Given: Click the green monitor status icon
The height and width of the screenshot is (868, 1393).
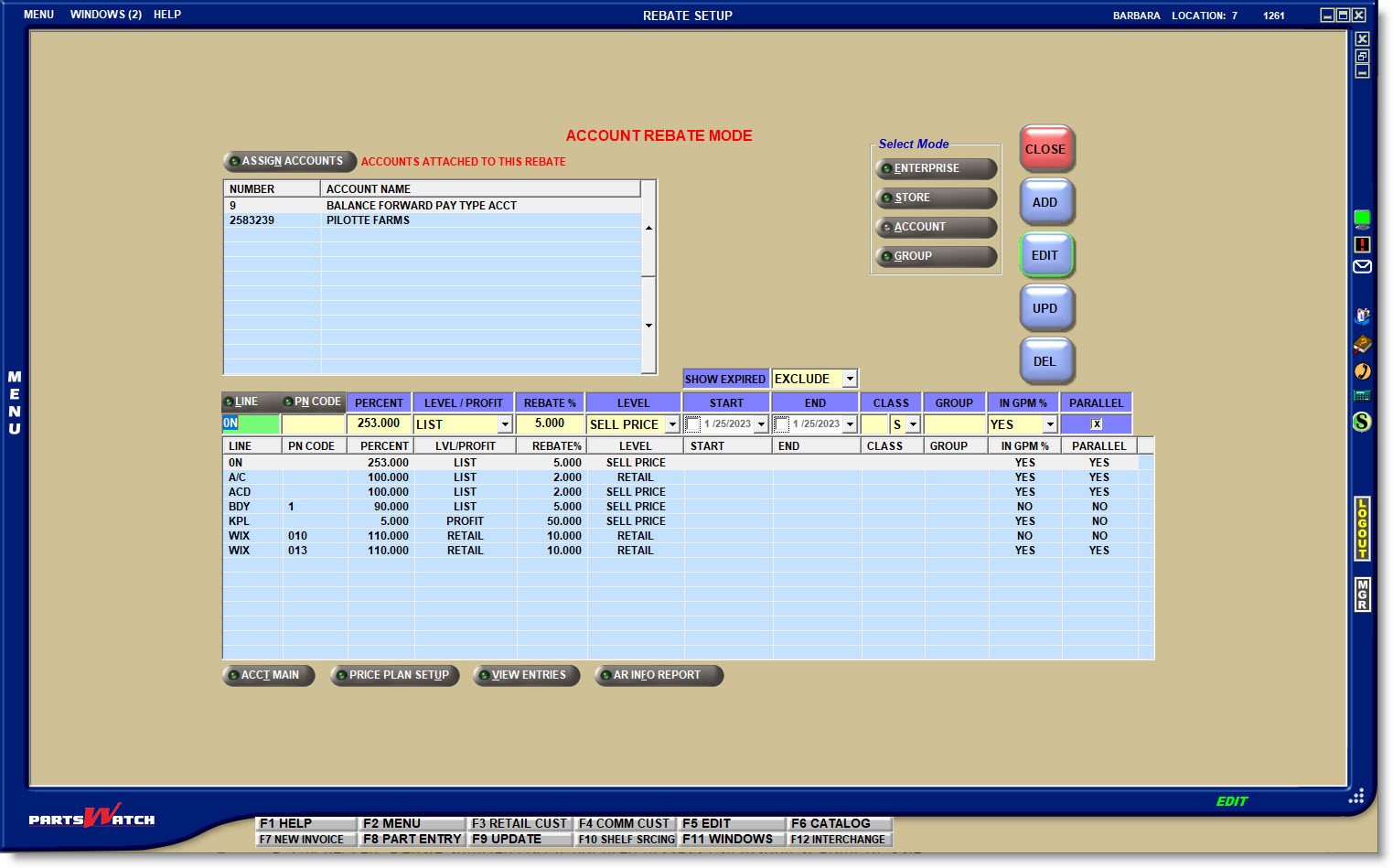Looking at the screenshot, I should click(x=1362, y=218).
